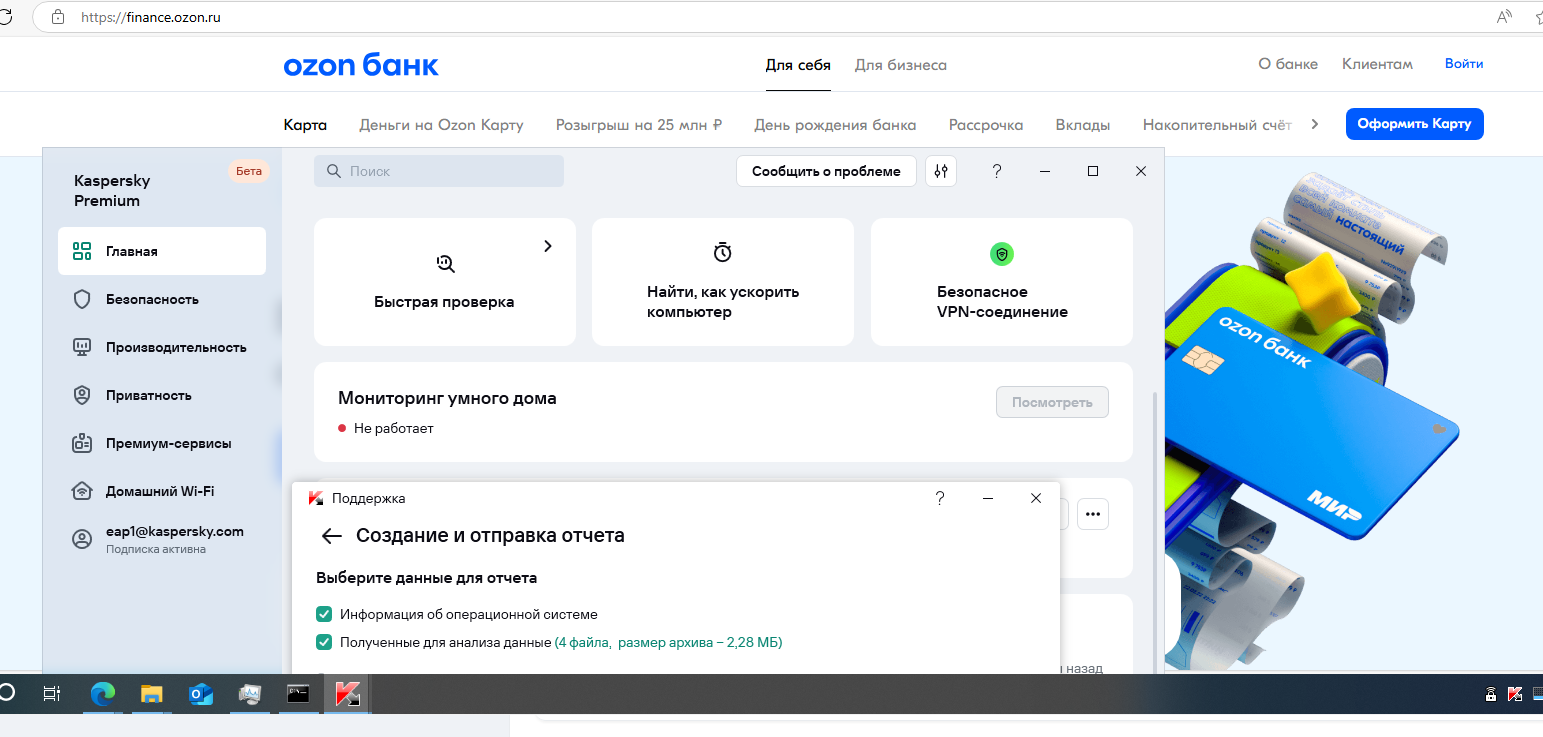The width and height of the screenshot is (1543, 737).
Task: Open Производительность section in sidebar
Action: pos(162,347)
